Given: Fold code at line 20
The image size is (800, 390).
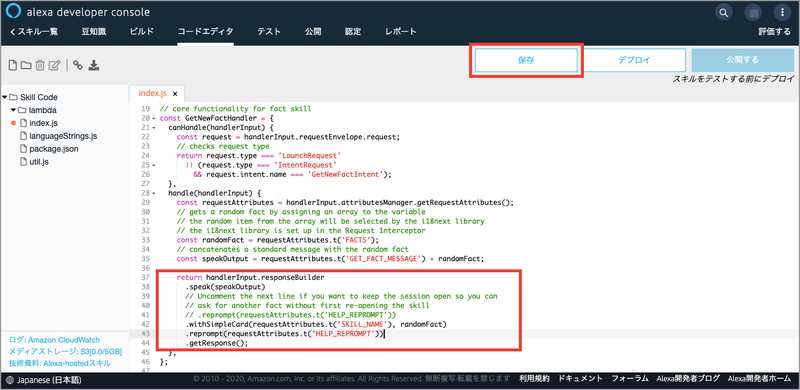Looking at the screenshot, I should [154, 118].
